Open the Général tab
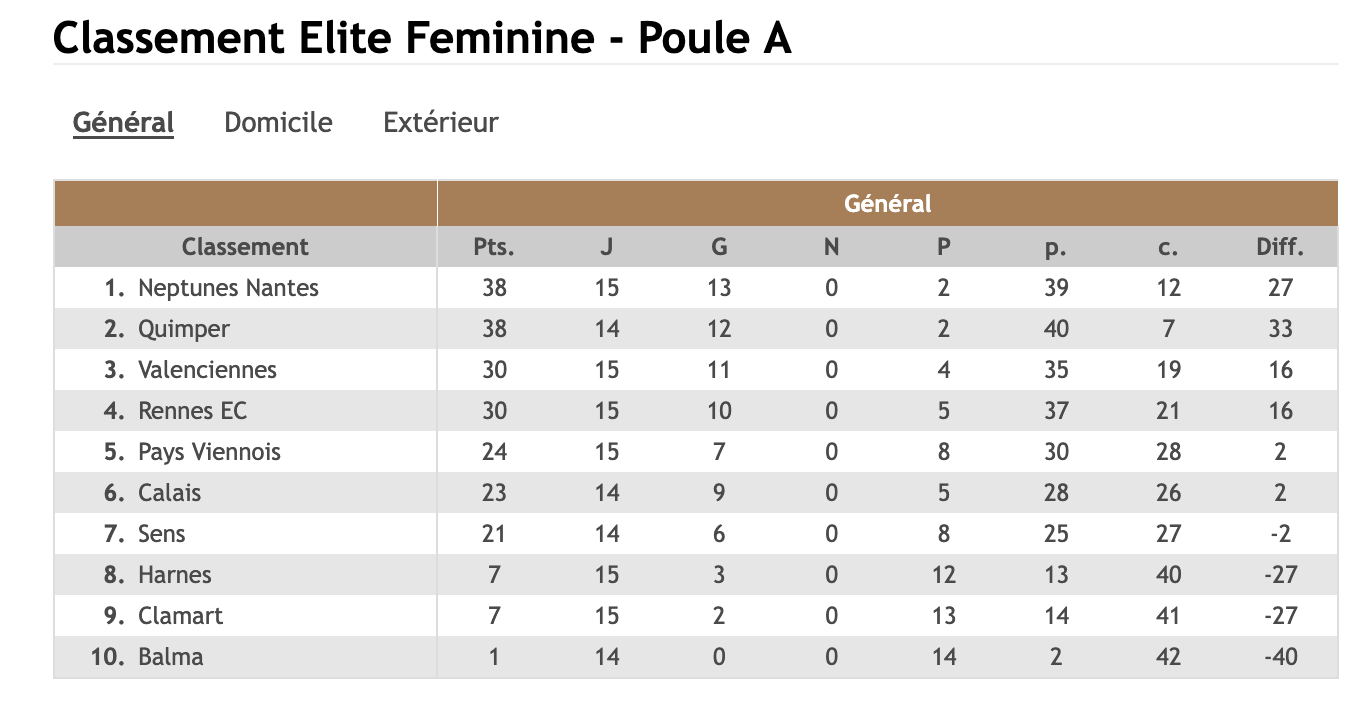Screen dimensions: 1354x704 pyautogui.click(x=123, y=123)
